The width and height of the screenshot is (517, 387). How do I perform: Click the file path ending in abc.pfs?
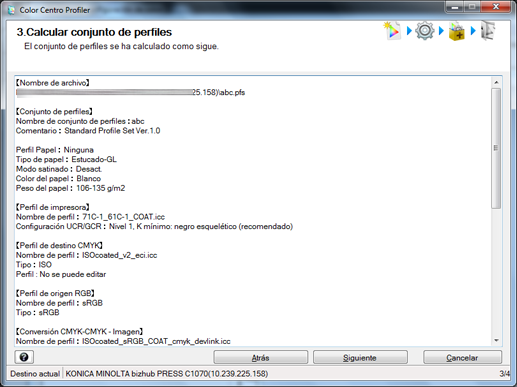click(130, 92)
